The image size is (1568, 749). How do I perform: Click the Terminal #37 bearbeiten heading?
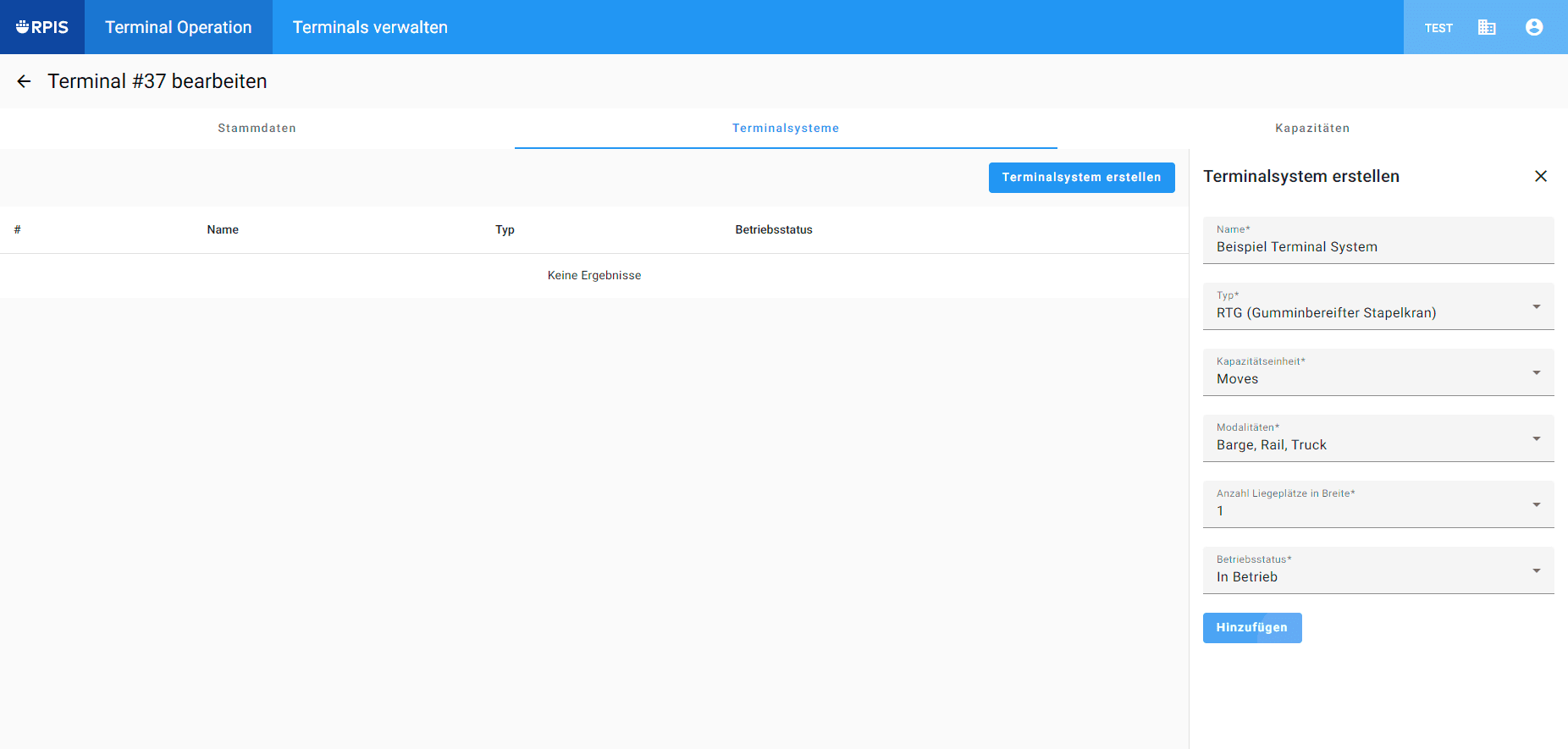pos(157,81)
